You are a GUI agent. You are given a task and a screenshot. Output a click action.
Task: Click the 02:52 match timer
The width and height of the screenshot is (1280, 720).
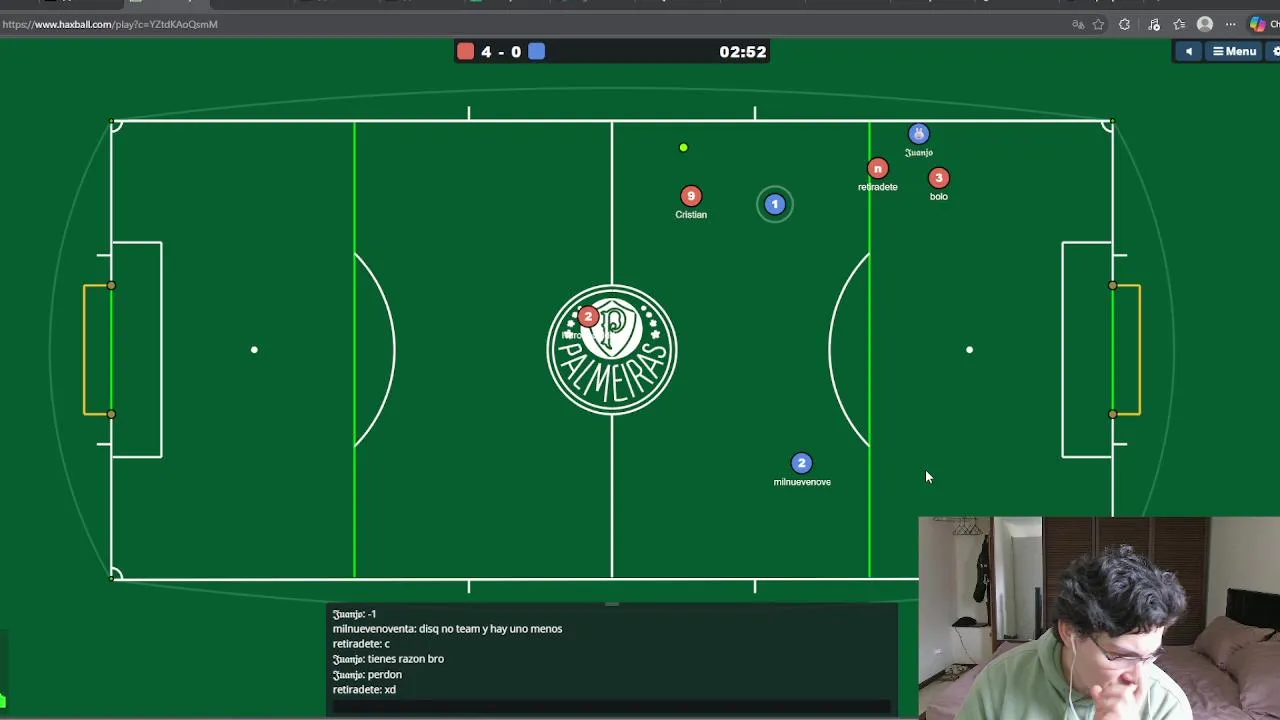(743, 52)
